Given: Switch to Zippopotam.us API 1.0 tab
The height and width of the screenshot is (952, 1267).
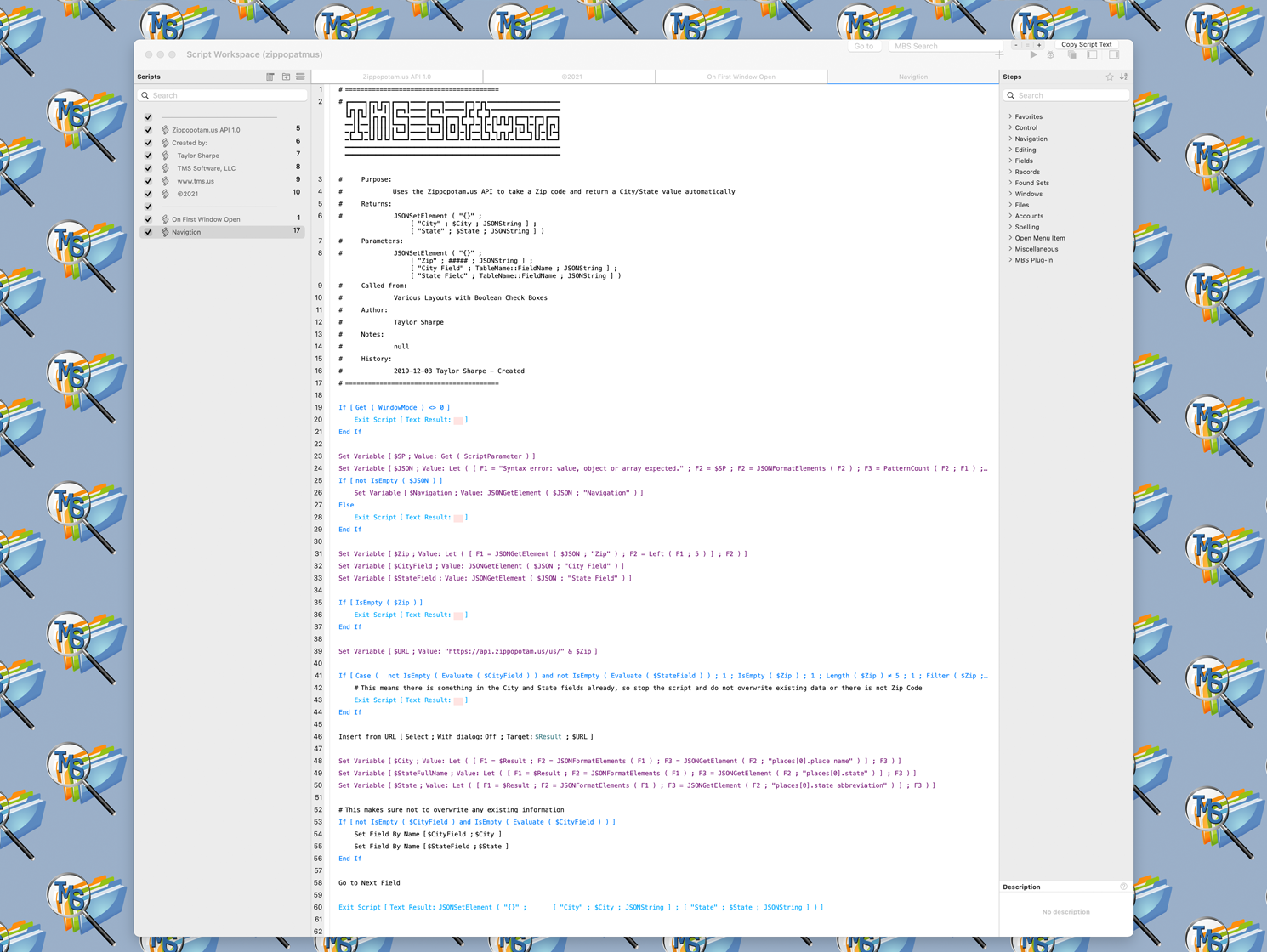Looking at the screenshot, I should [x=397, y=76].
